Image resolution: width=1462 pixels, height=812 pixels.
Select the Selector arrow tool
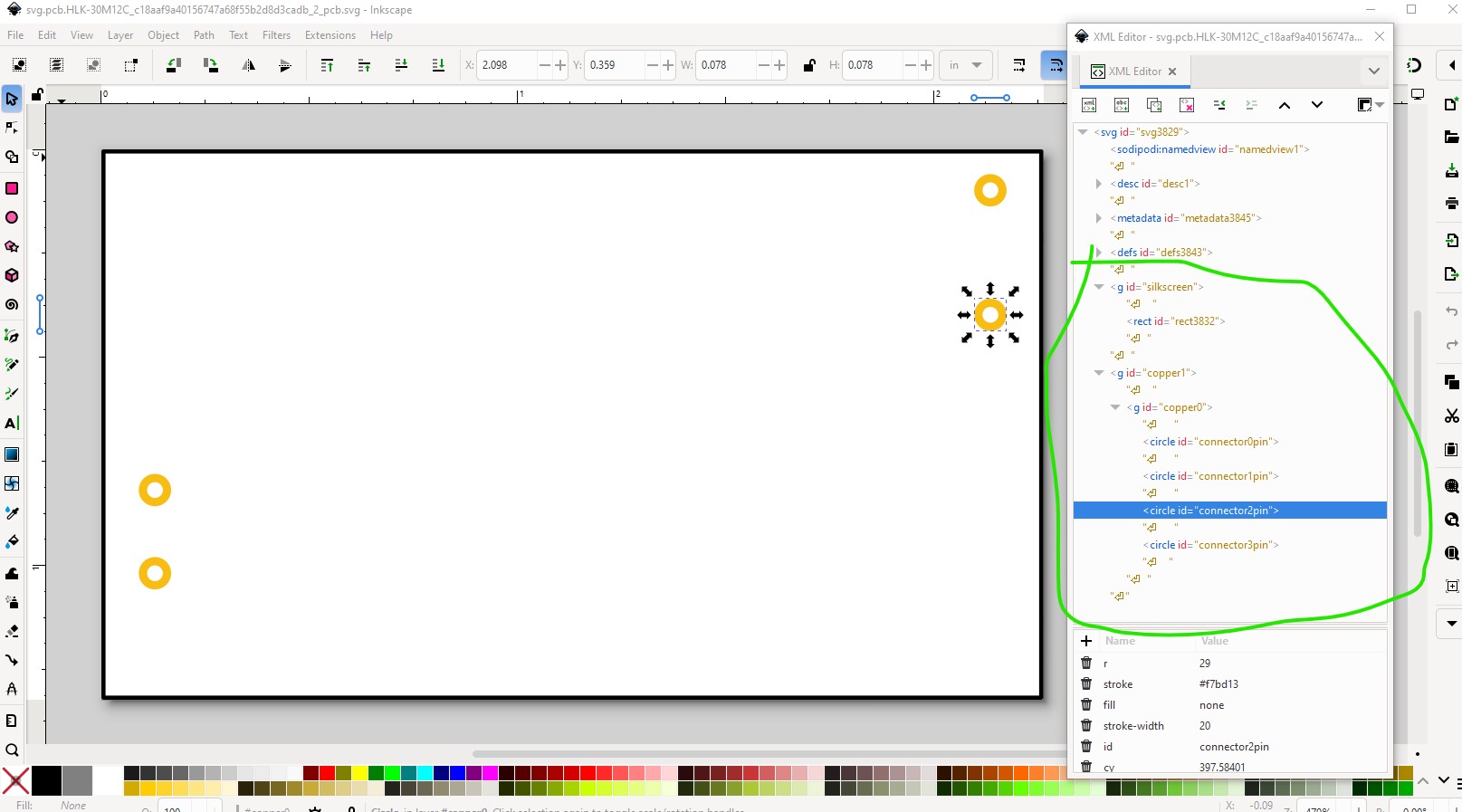point(12,98)
